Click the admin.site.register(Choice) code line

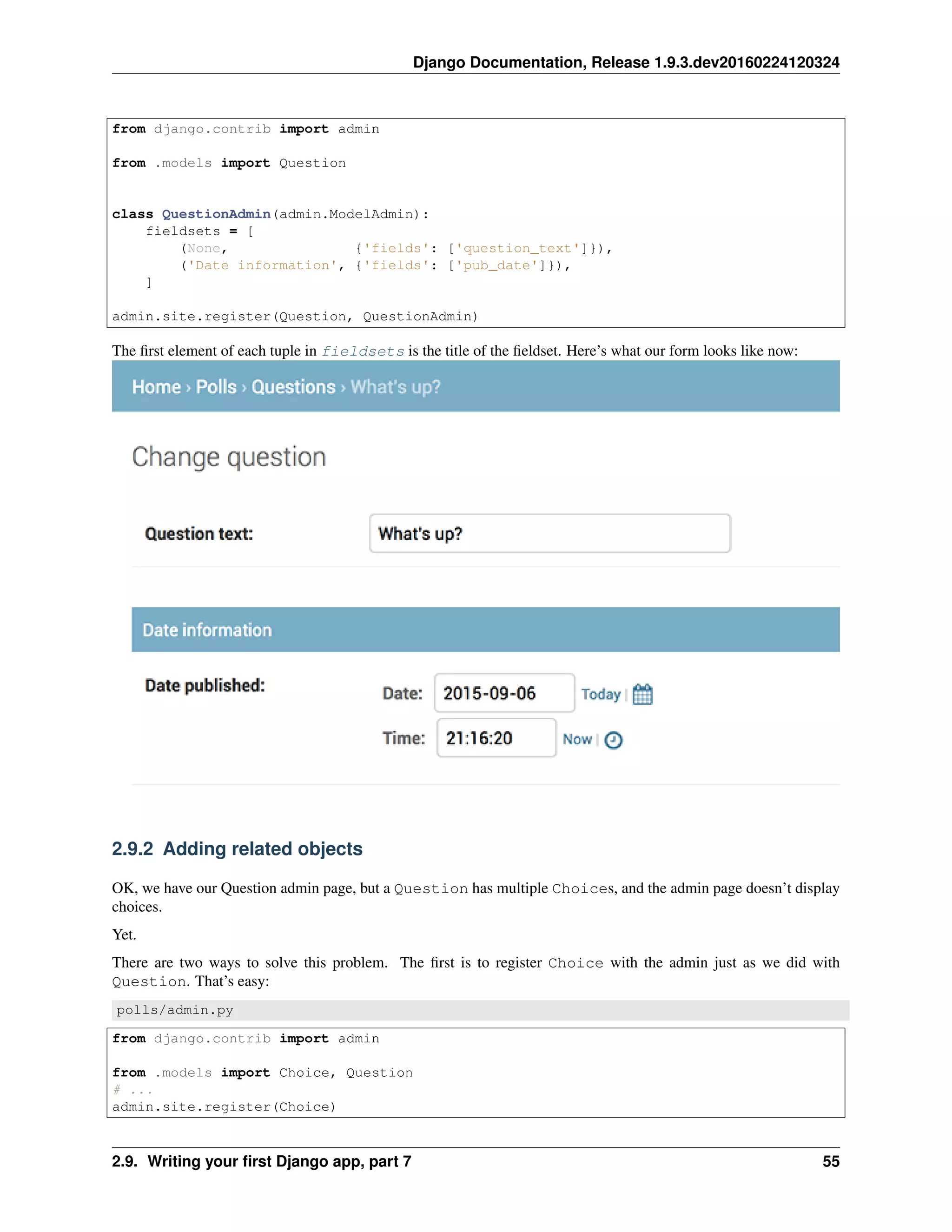224,1107
